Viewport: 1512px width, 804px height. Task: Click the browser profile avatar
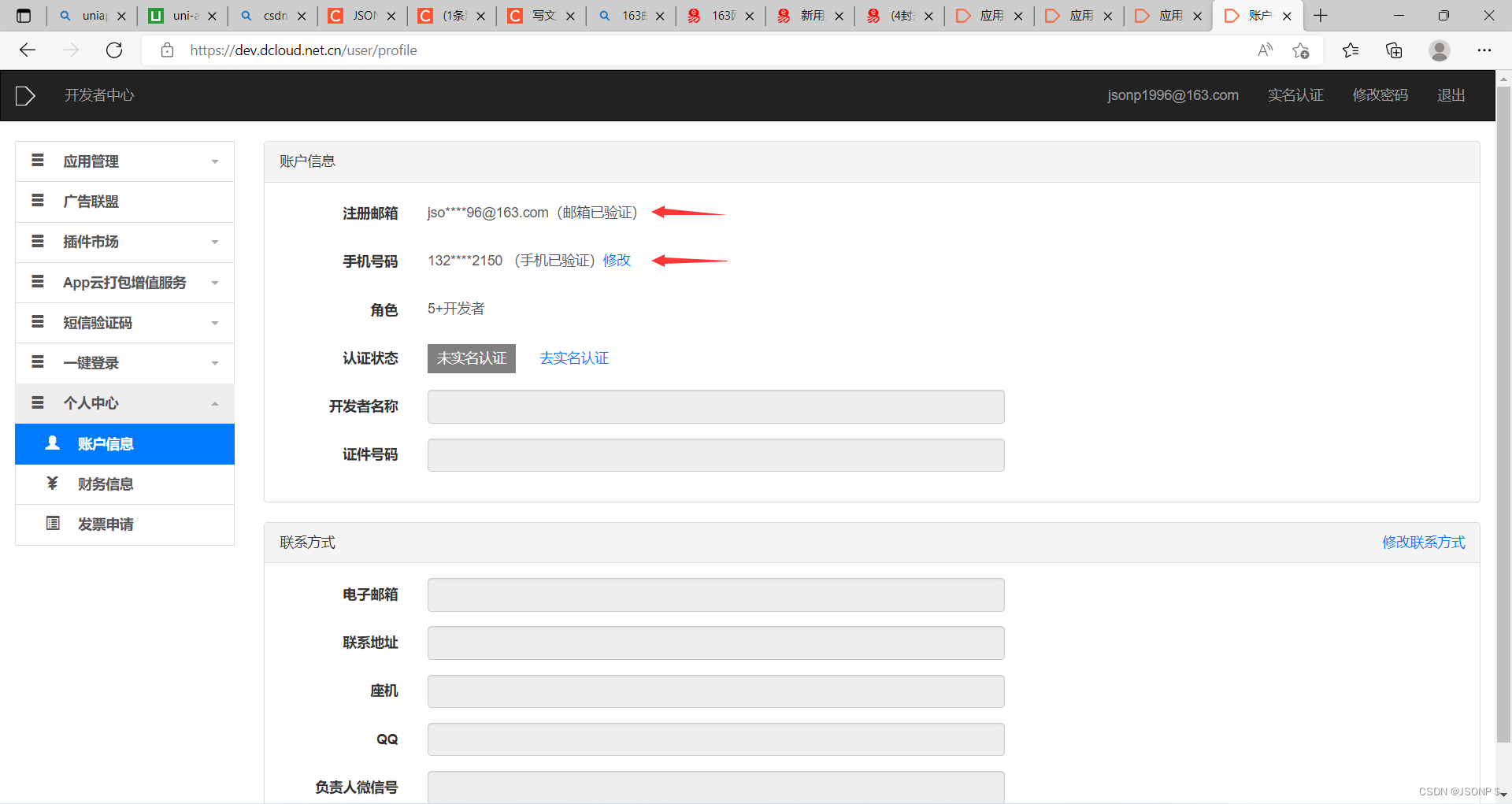tap(1440, 50)
